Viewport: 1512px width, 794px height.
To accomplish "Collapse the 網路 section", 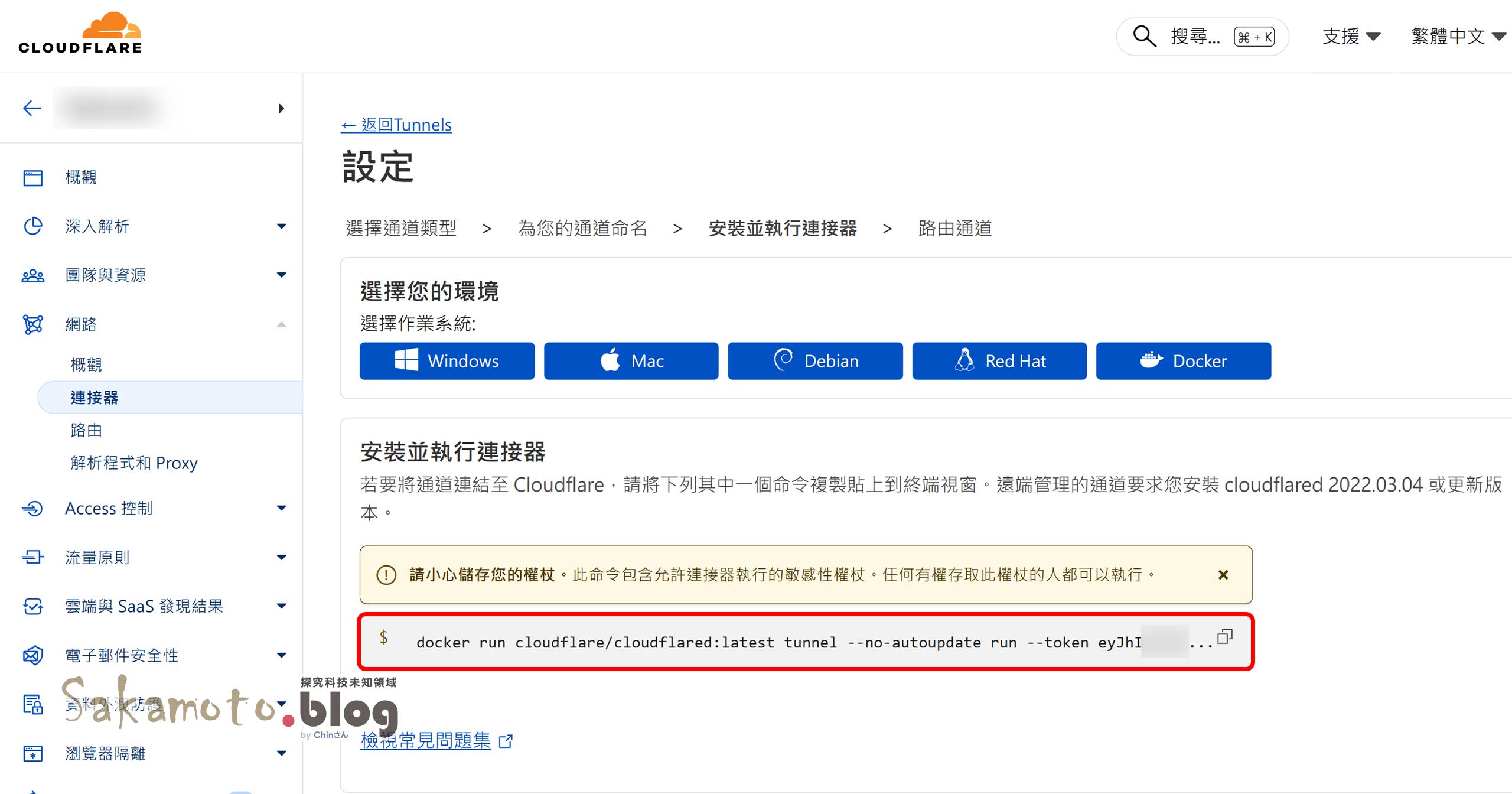I will coord(282,324).
